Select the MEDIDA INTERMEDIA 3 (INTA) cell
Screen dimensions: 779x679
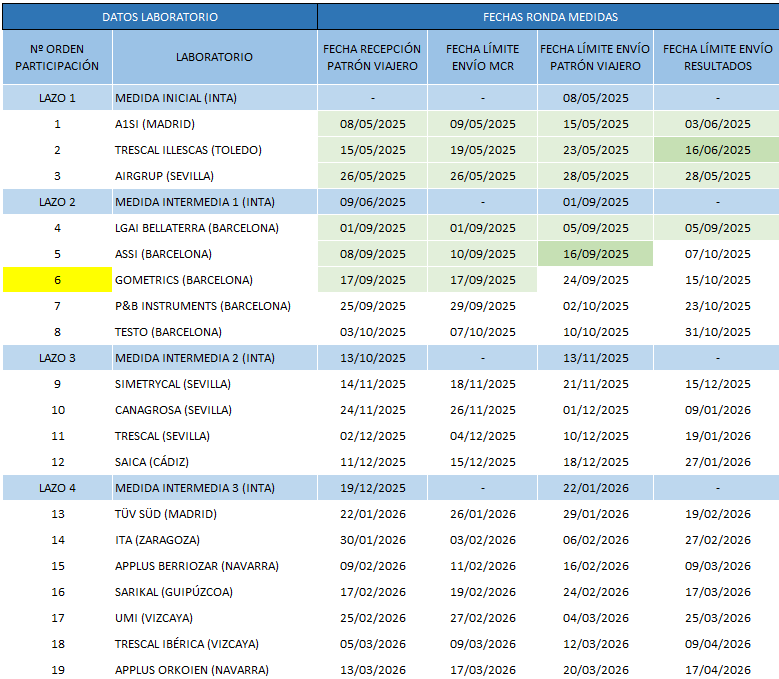(x=215, y=488)
